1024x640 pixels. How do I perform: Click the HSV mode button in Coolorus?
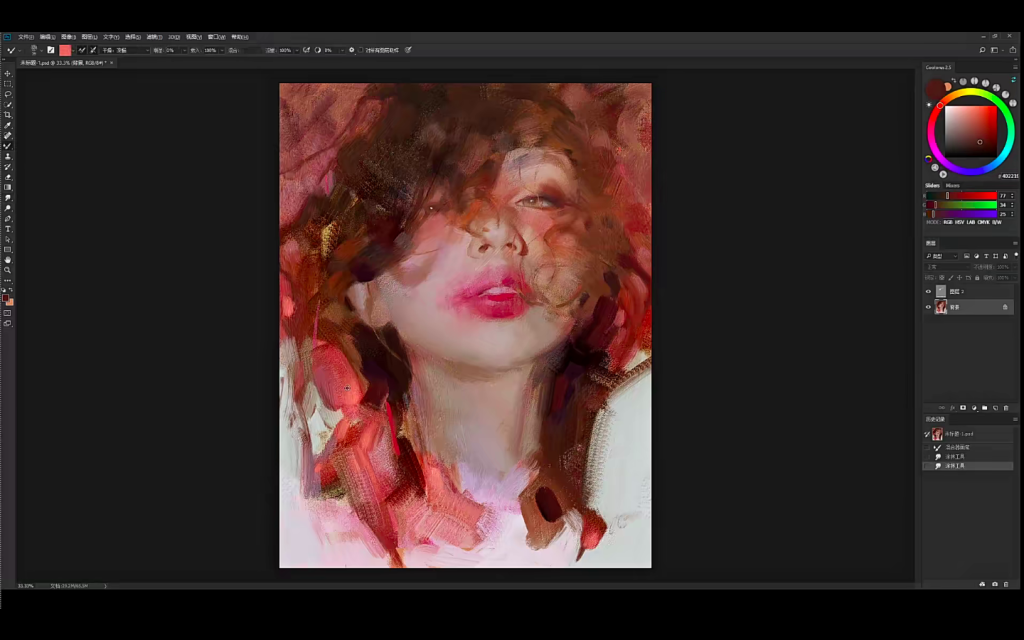coord(960,222)
